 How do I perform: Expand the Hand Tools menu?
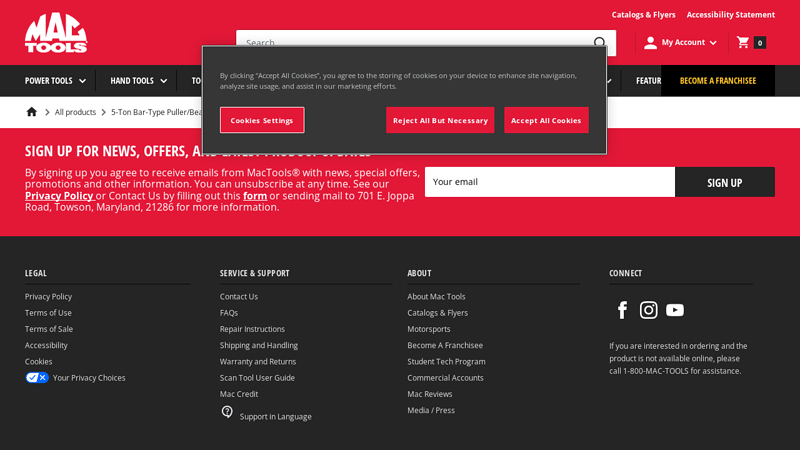click(139, 81)
